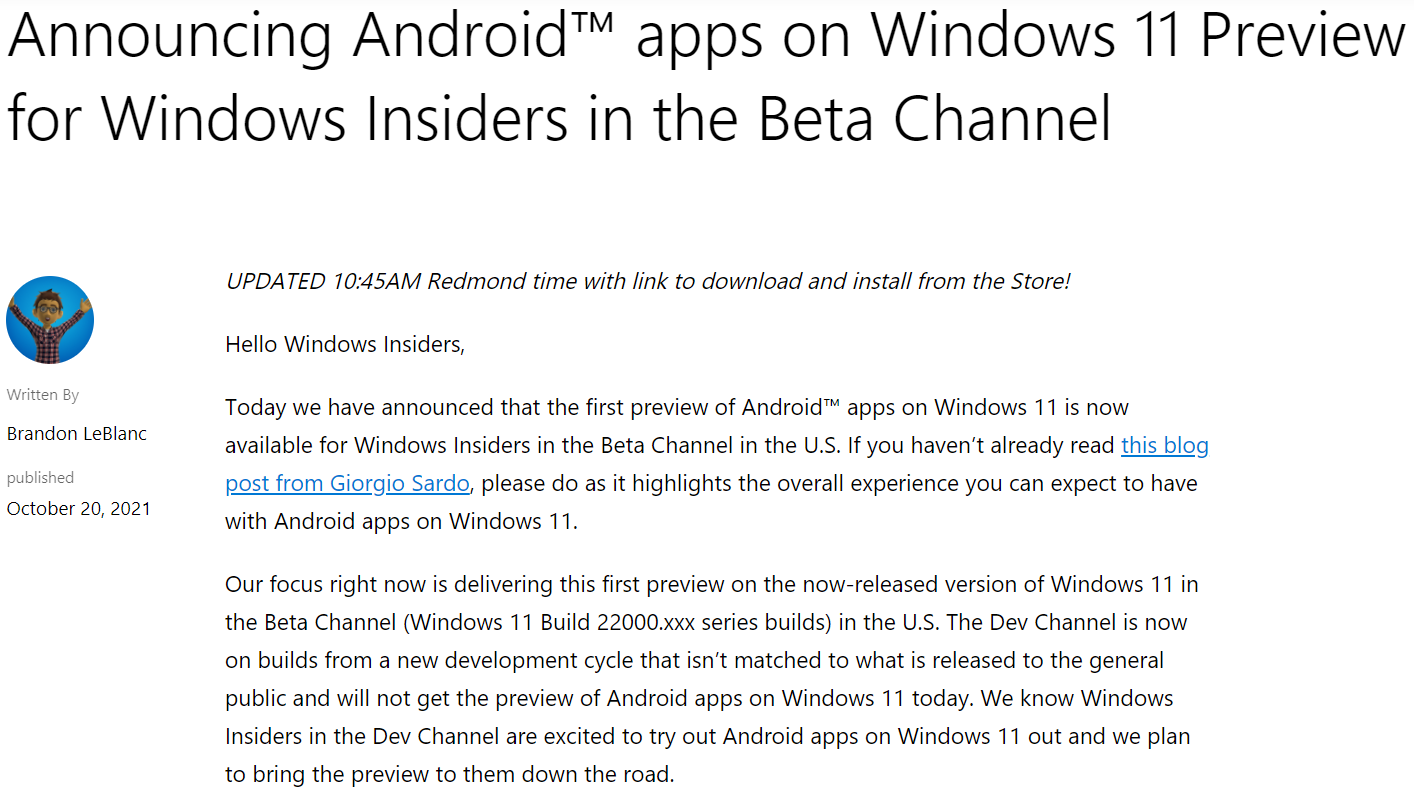Select the October 20, 2021 publish date

[79, 508]
